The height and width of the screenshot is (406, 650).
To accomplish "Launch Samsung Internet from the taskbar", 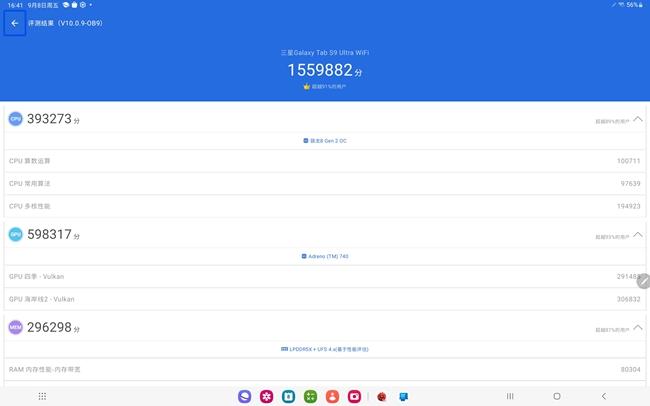I will 245,396.
